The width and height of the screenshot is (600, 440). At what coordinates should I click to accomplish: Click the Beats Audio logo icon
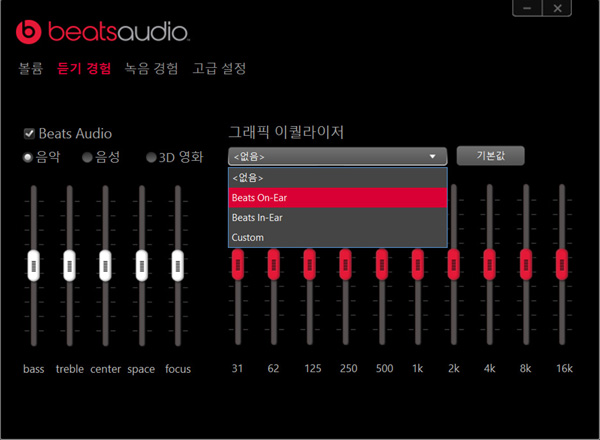click(x=28, y=31)
